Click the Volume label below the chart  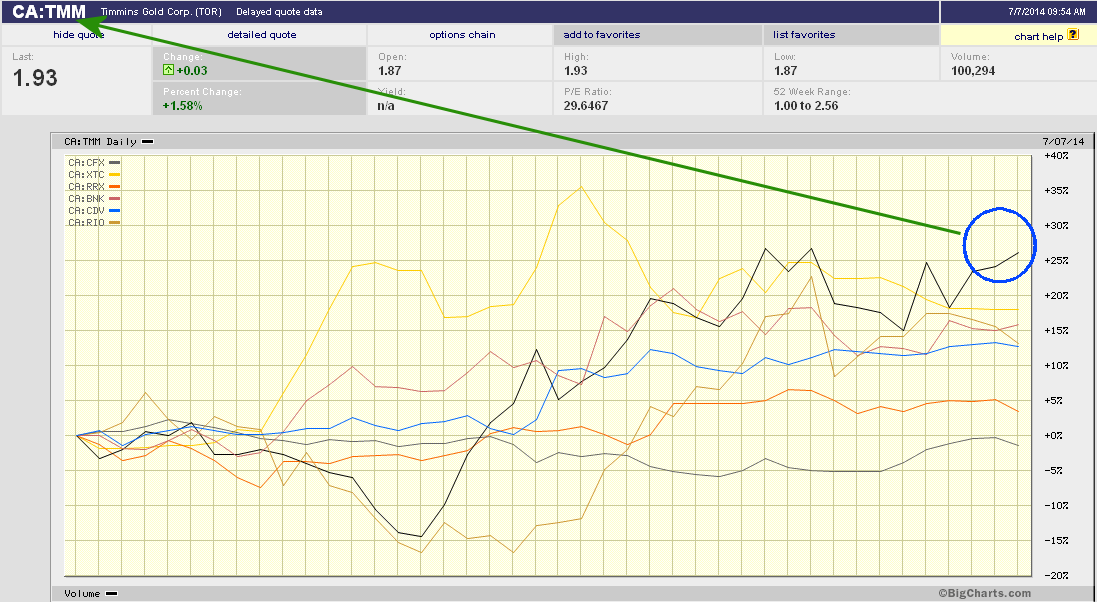click(83, 594)
